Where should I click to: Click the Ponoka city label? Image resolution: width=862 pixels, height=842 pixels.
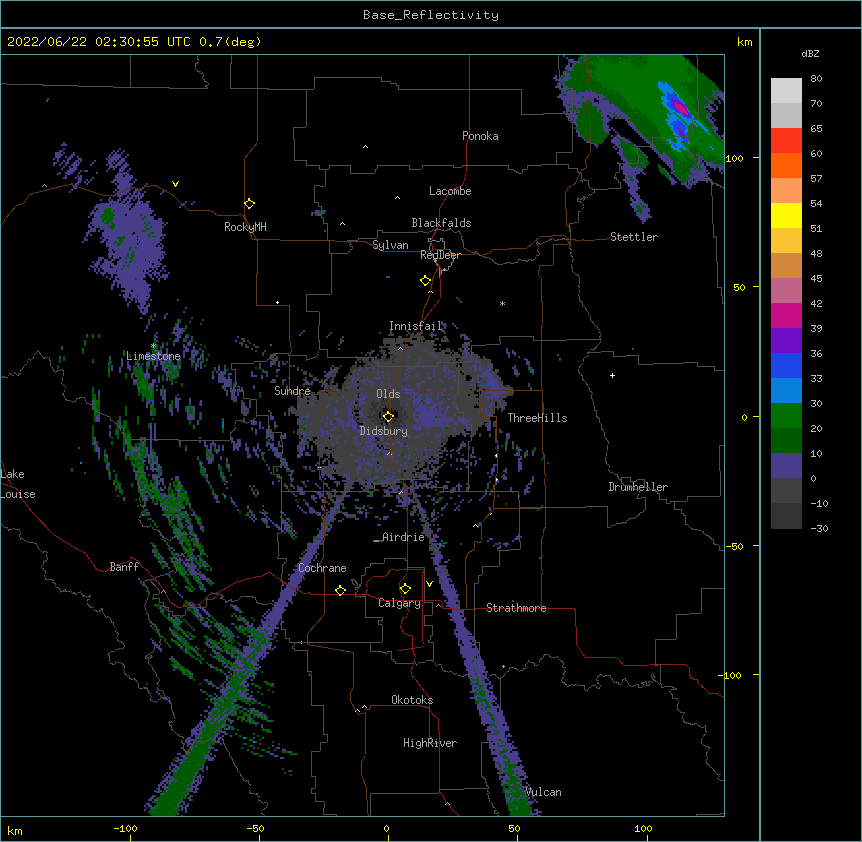coord(480,136)
